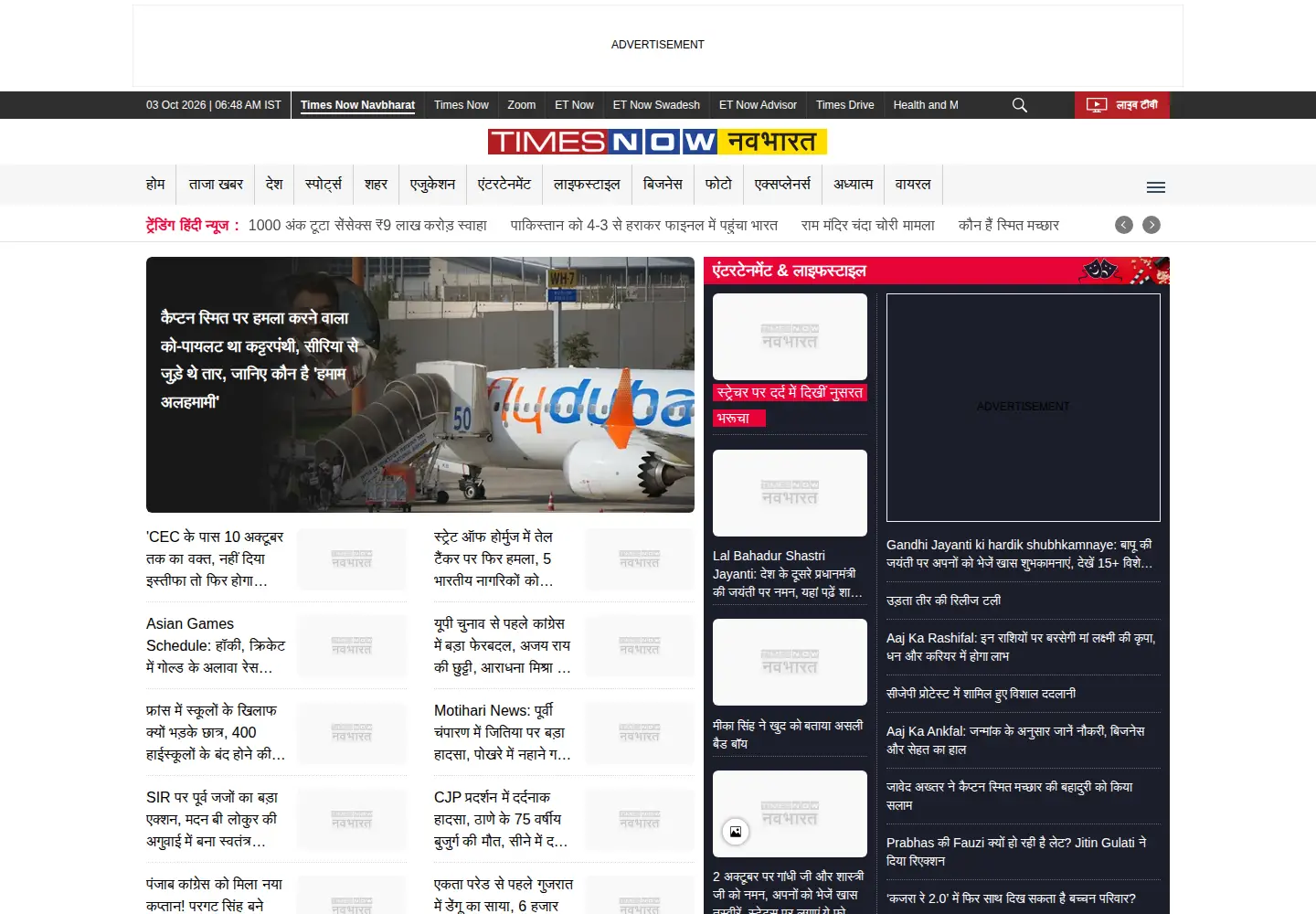Open स्ट्रेचर पर दर्द में दिखीं नुसरत story

point(790,405)
